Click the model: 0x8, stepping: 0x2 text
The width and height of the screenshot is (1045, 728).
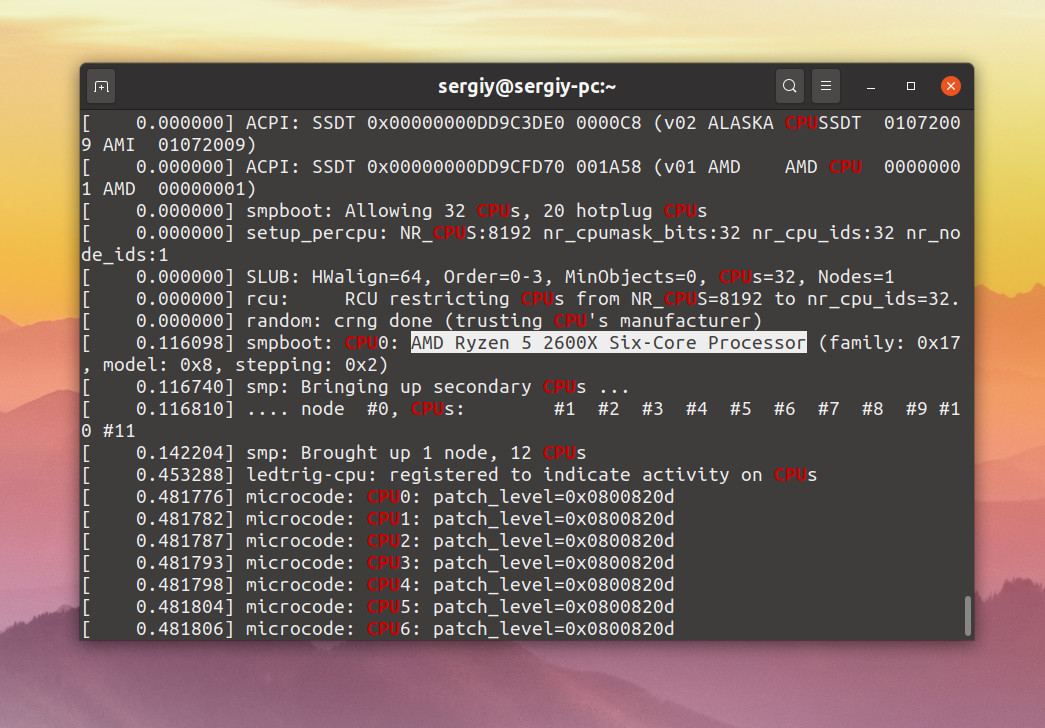coord(245,365)
